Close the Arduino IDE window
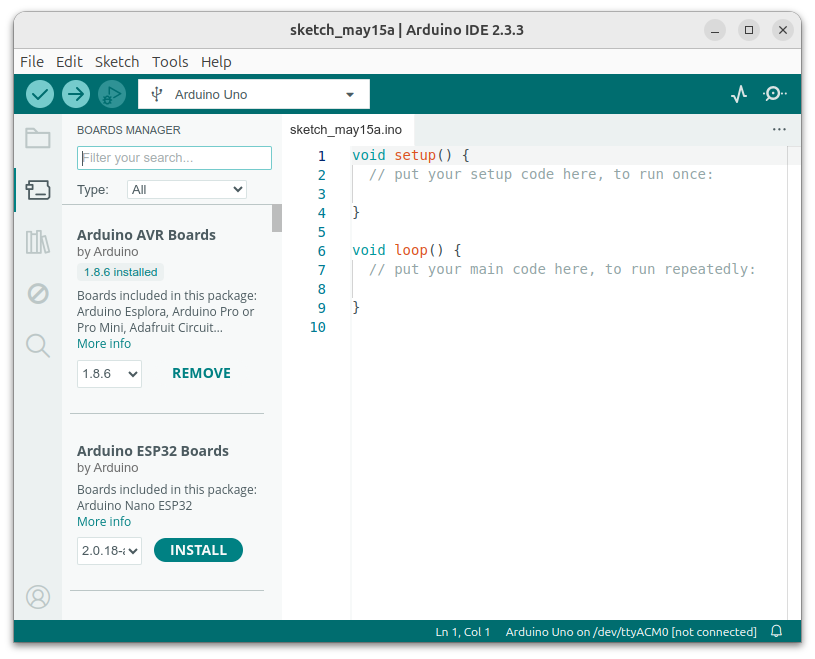This screenshot has height=659, width=815. pyautogui.click(x=783, y=30)
